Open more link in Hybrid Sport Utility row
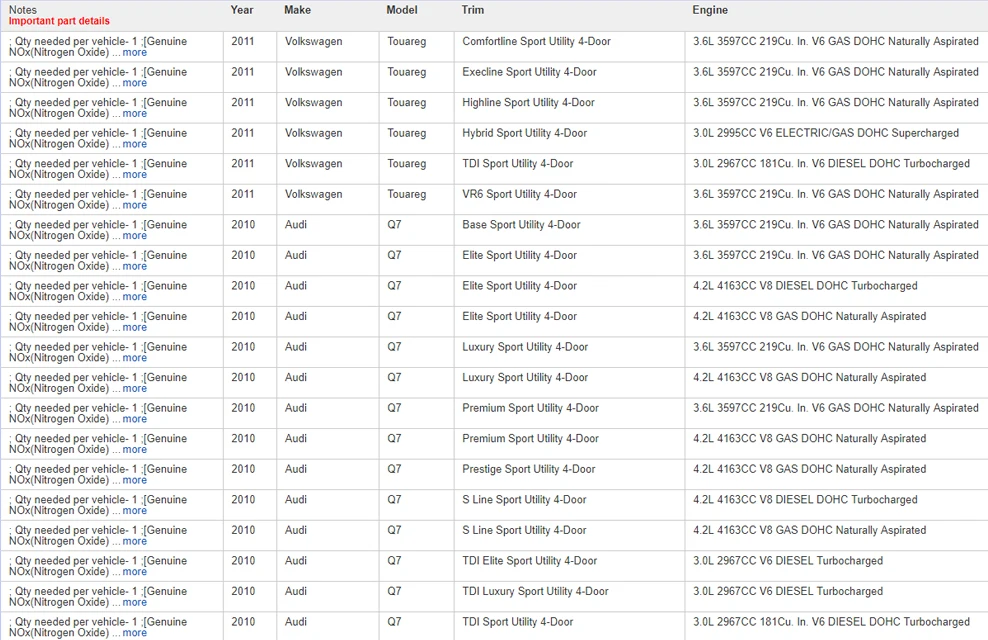The image size is (988, 640). (x=134, y=144)
